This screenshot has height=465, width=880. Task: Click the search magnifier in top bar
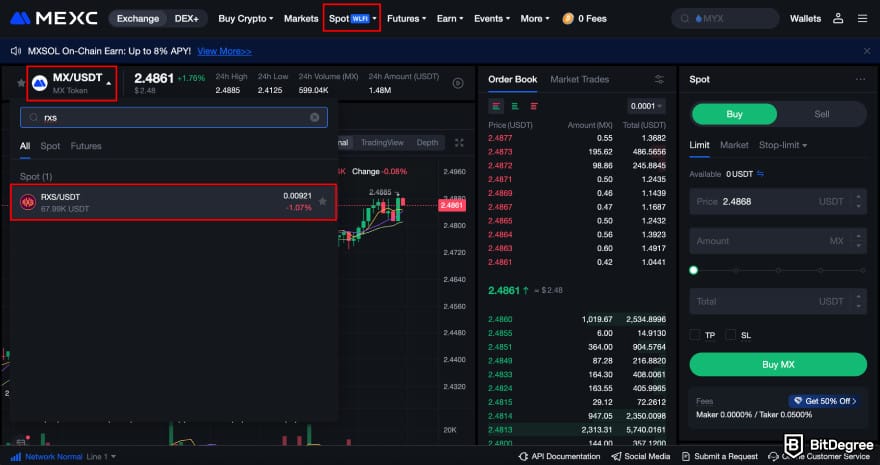pos(685,19)
